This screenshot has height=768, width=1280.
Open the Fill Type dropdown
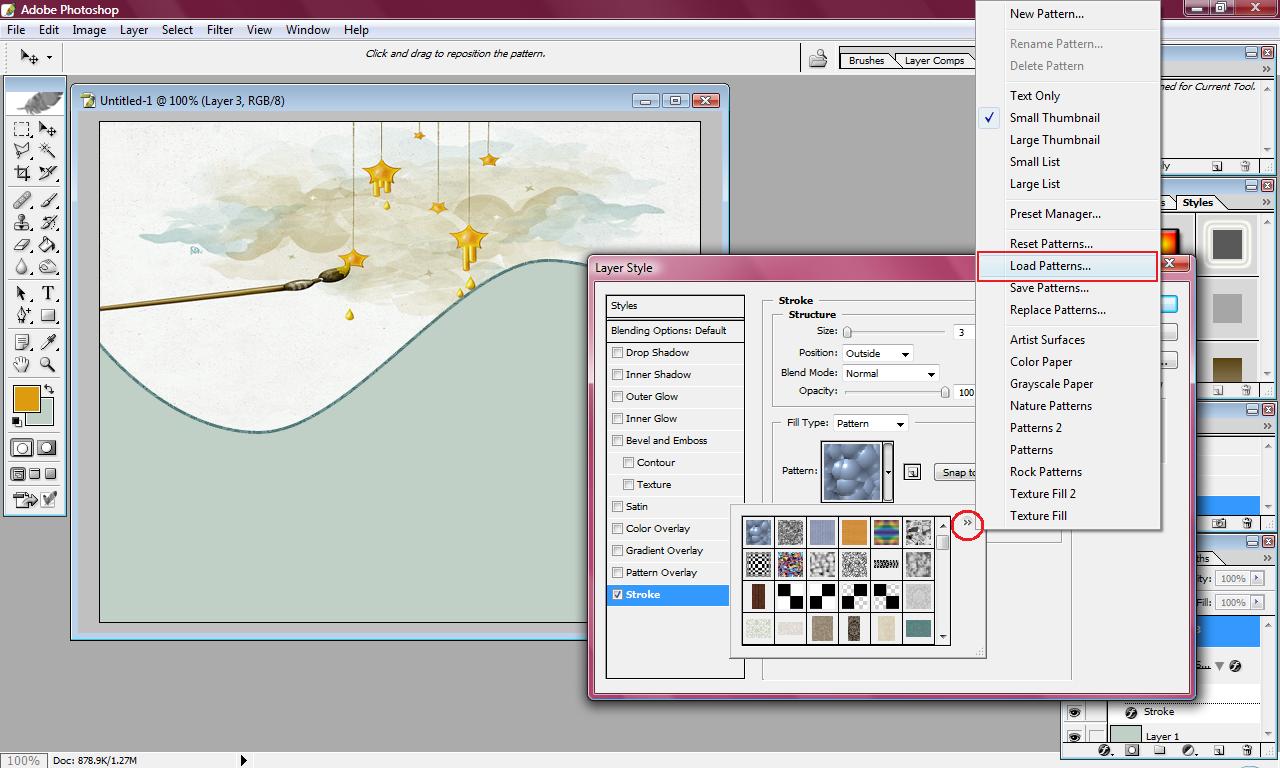coord(871,424)
